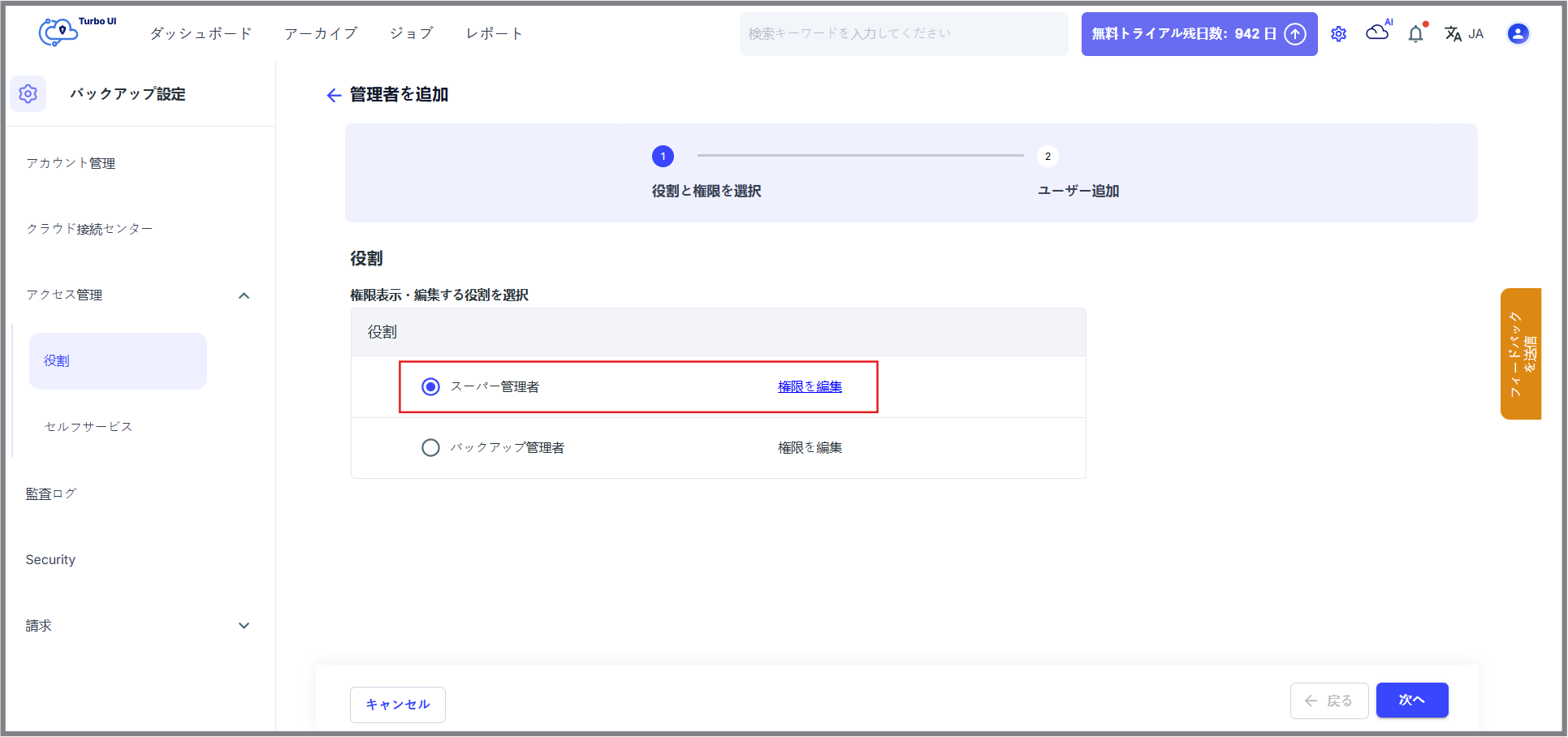Click step 2 ユーザー追加 in progress stepper
This screenshot has height=737, width=1568.
[1047, 157]
